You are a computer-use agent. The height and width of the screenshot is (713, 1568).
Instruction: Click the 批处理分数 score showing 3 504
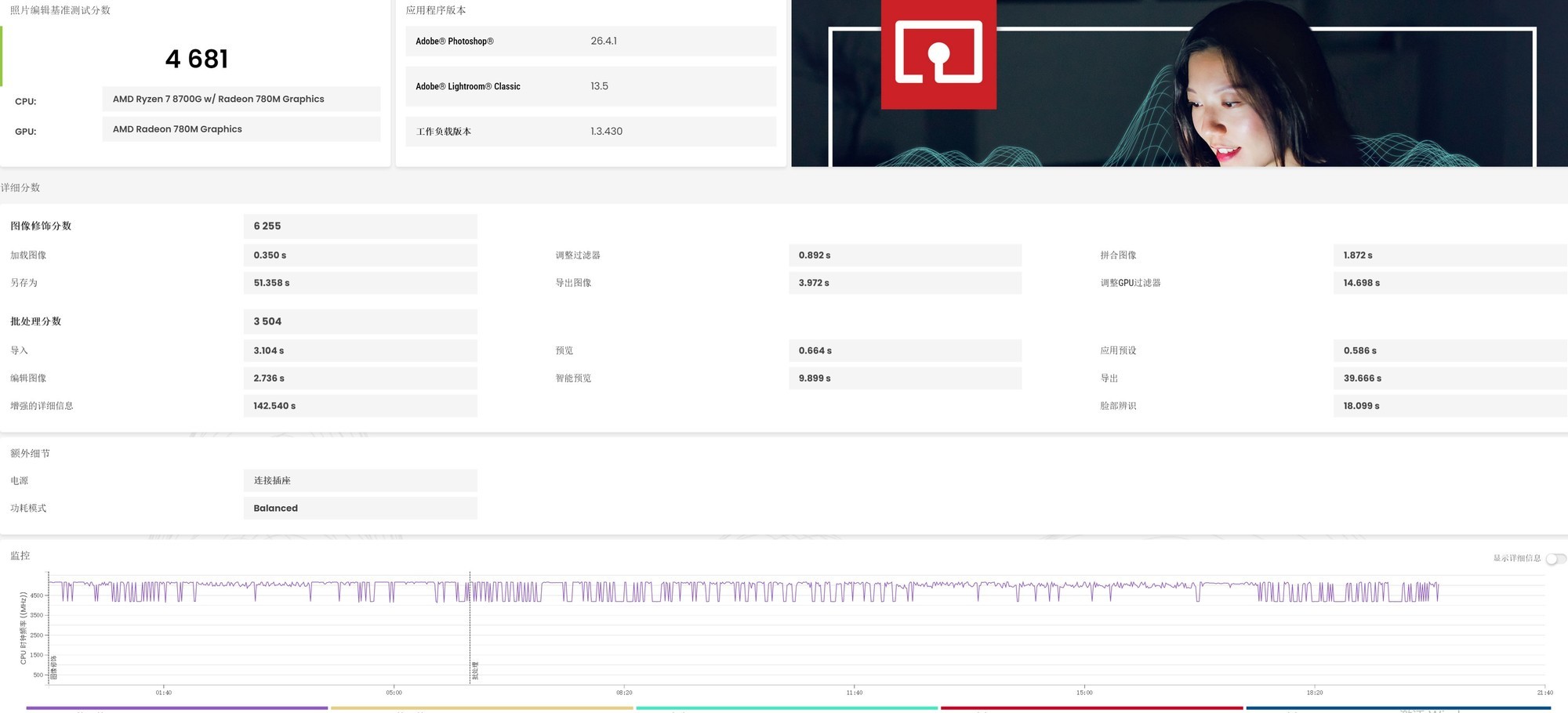pyautogui.click(x=360, y=321)
